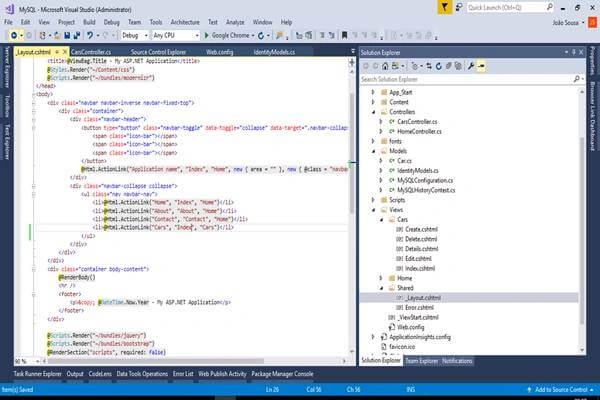
Task: Open the Any CPU platform dropdown
Action: [x=176, y=35]
